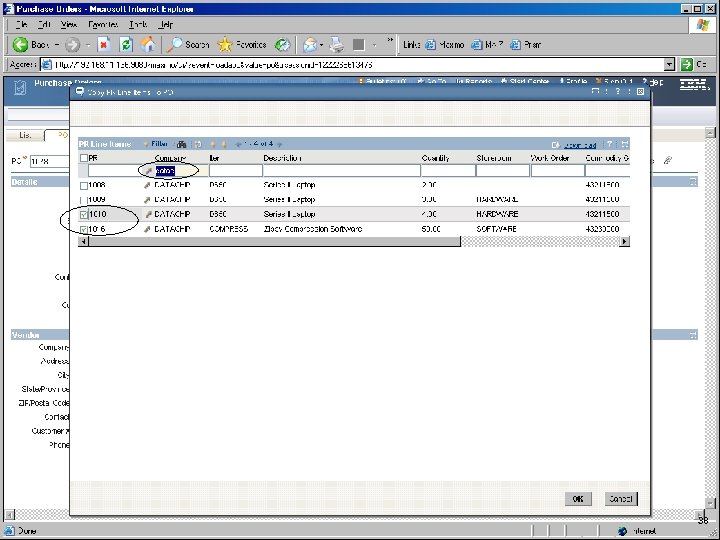Go to the Home page icon
Screen dimensions: 720x540
click(x=148, y=45)
